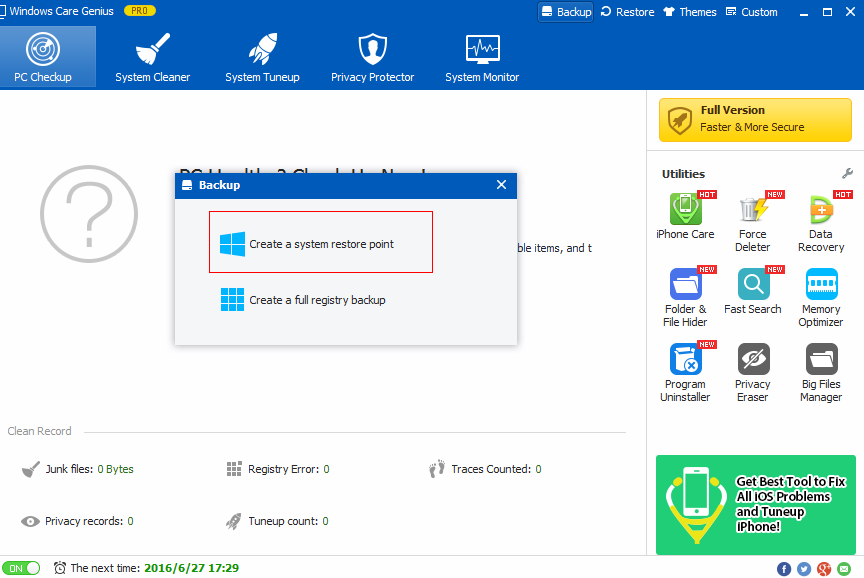Open the Twitter share icon

click(804, 569)
